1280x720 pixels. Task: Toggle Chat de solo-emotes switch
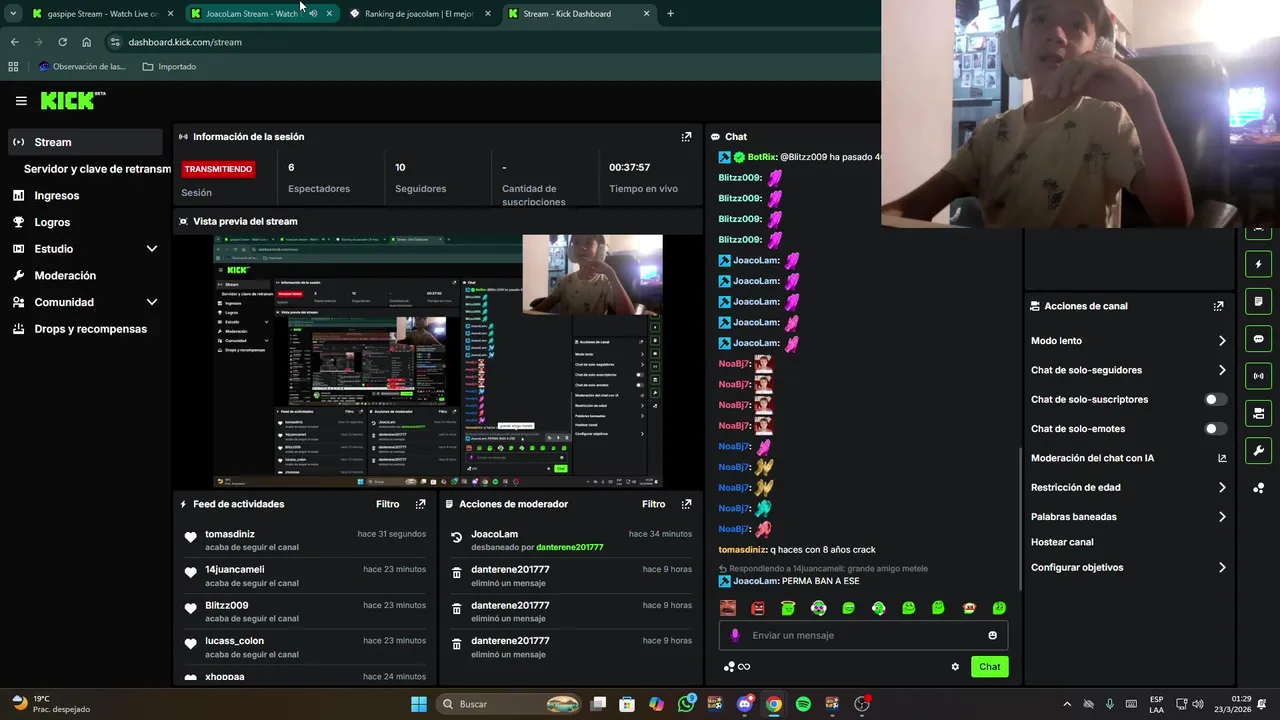point(1215,429)
